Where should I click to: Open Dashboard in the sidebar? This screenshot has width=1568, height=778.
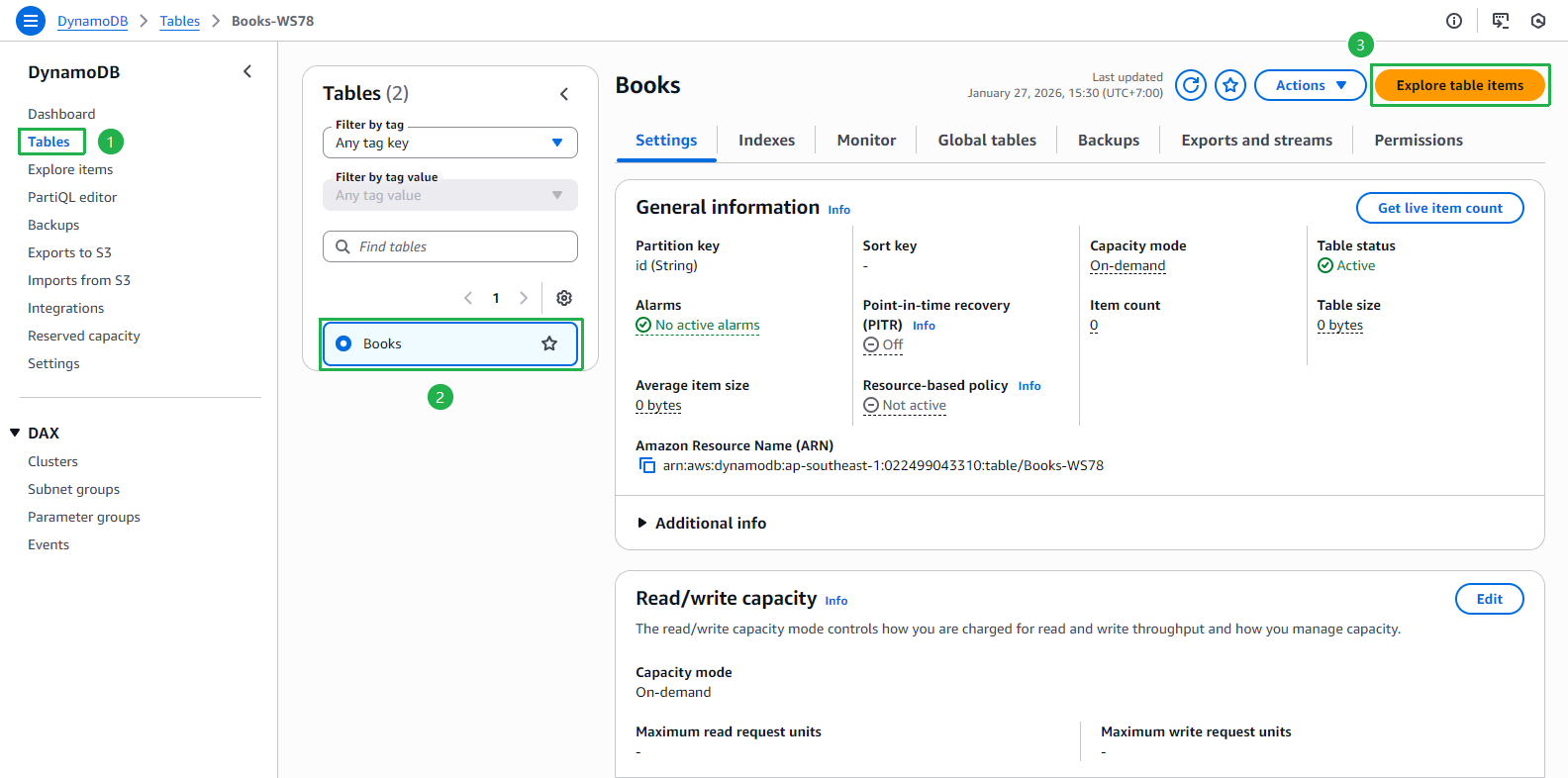[61, 114]
